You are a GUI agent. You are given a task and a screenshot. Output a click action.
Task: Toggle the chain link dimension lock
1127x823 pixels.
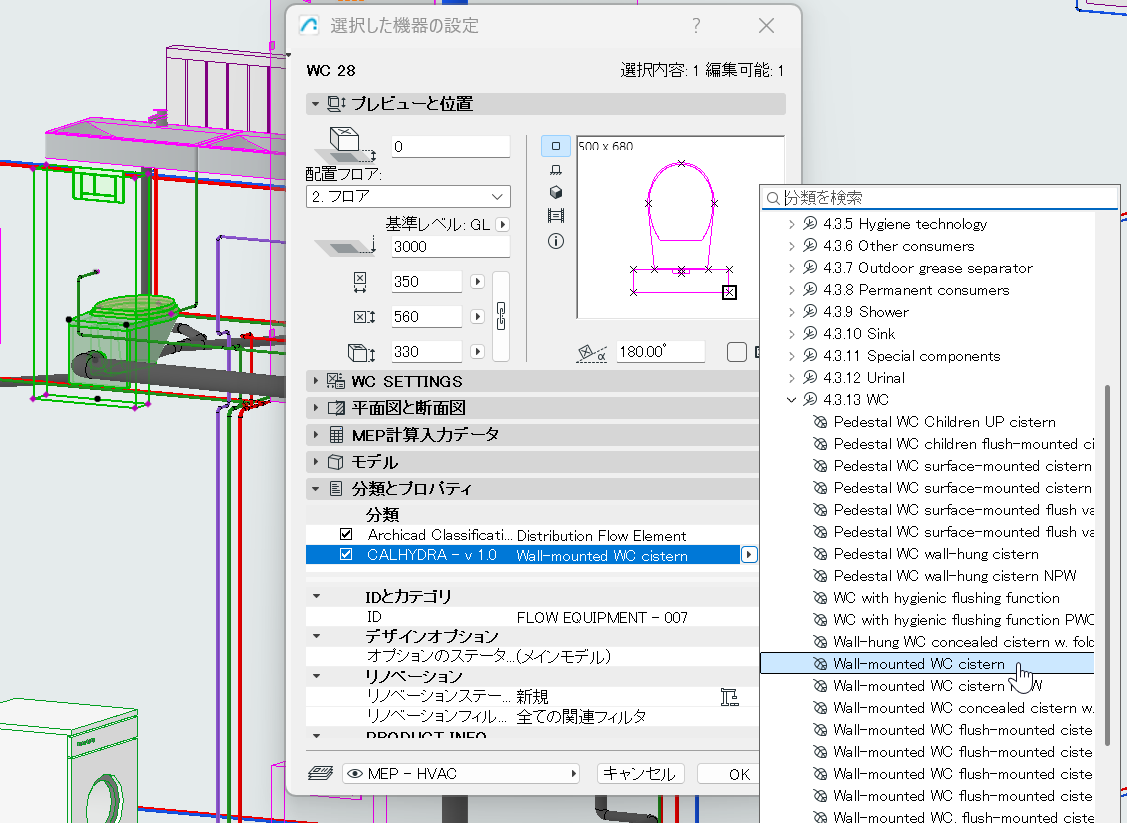click(501, 316)
